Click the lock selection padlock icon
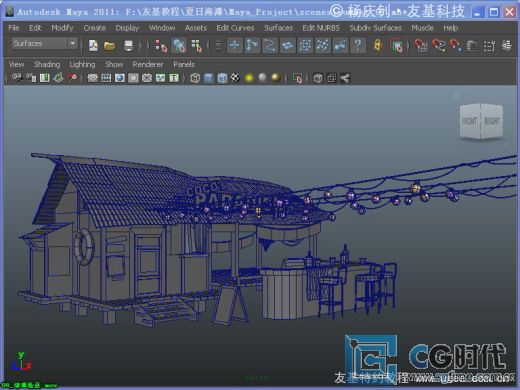This screenshot has width=520, height=390. coord(378,45)
